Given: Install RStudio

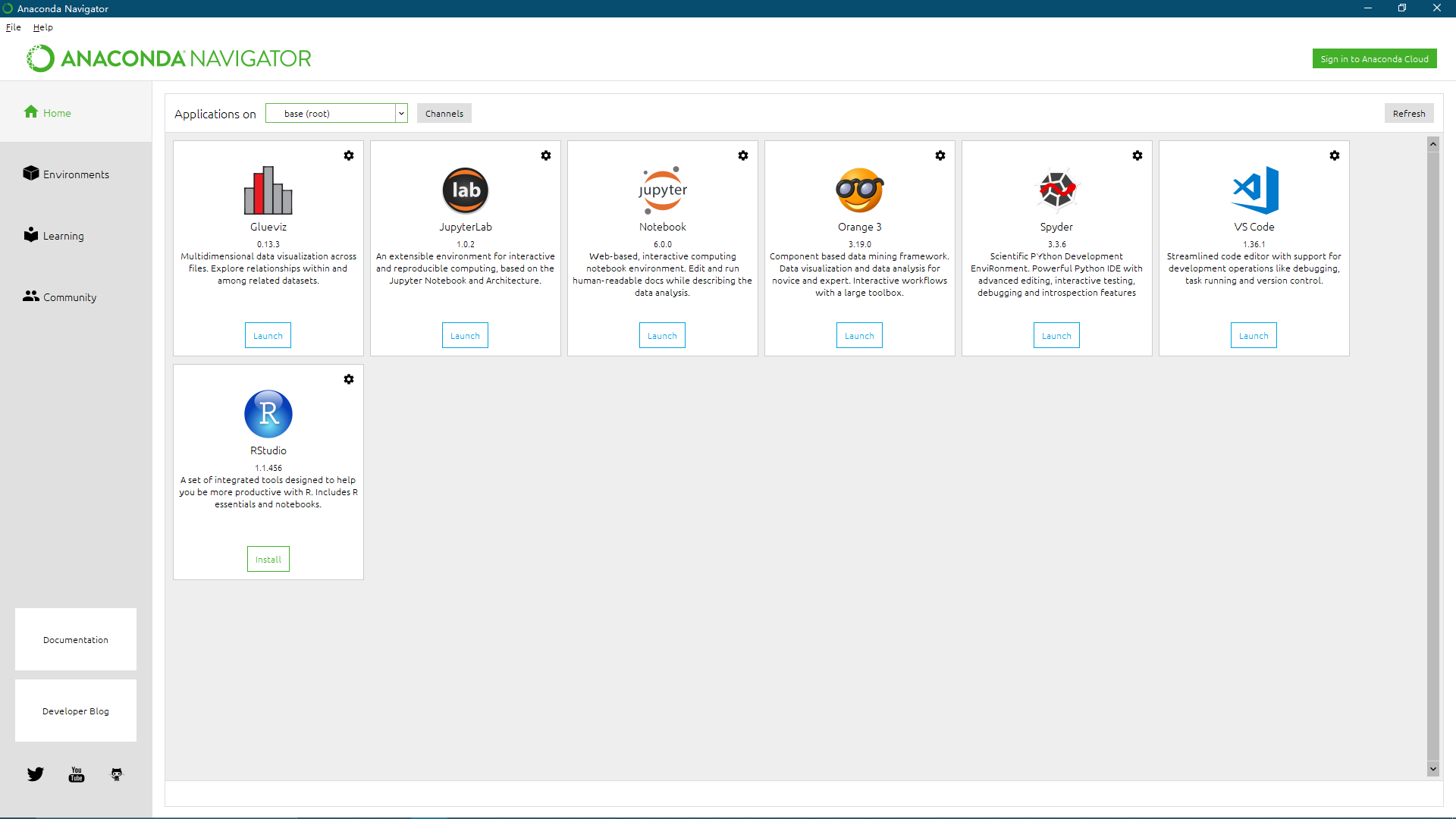Looking at the screenshot, I should click(268, 560).
